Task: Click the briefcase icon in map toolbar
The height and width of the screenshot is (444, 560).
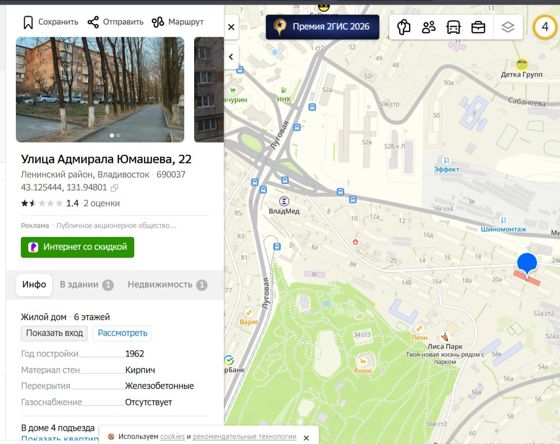Action: (x=478, y=27)
